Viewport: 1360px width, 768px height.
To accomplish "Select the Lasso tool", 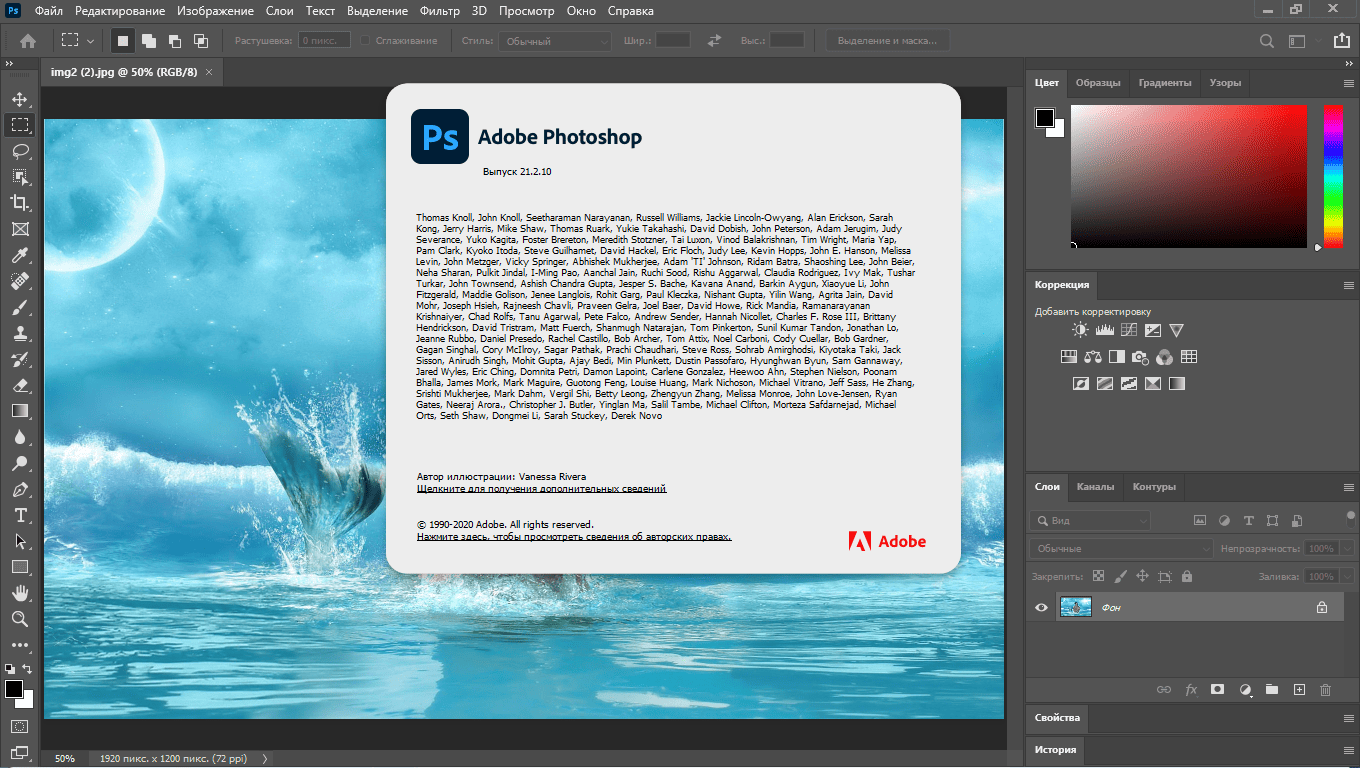I will click(19, 151).
